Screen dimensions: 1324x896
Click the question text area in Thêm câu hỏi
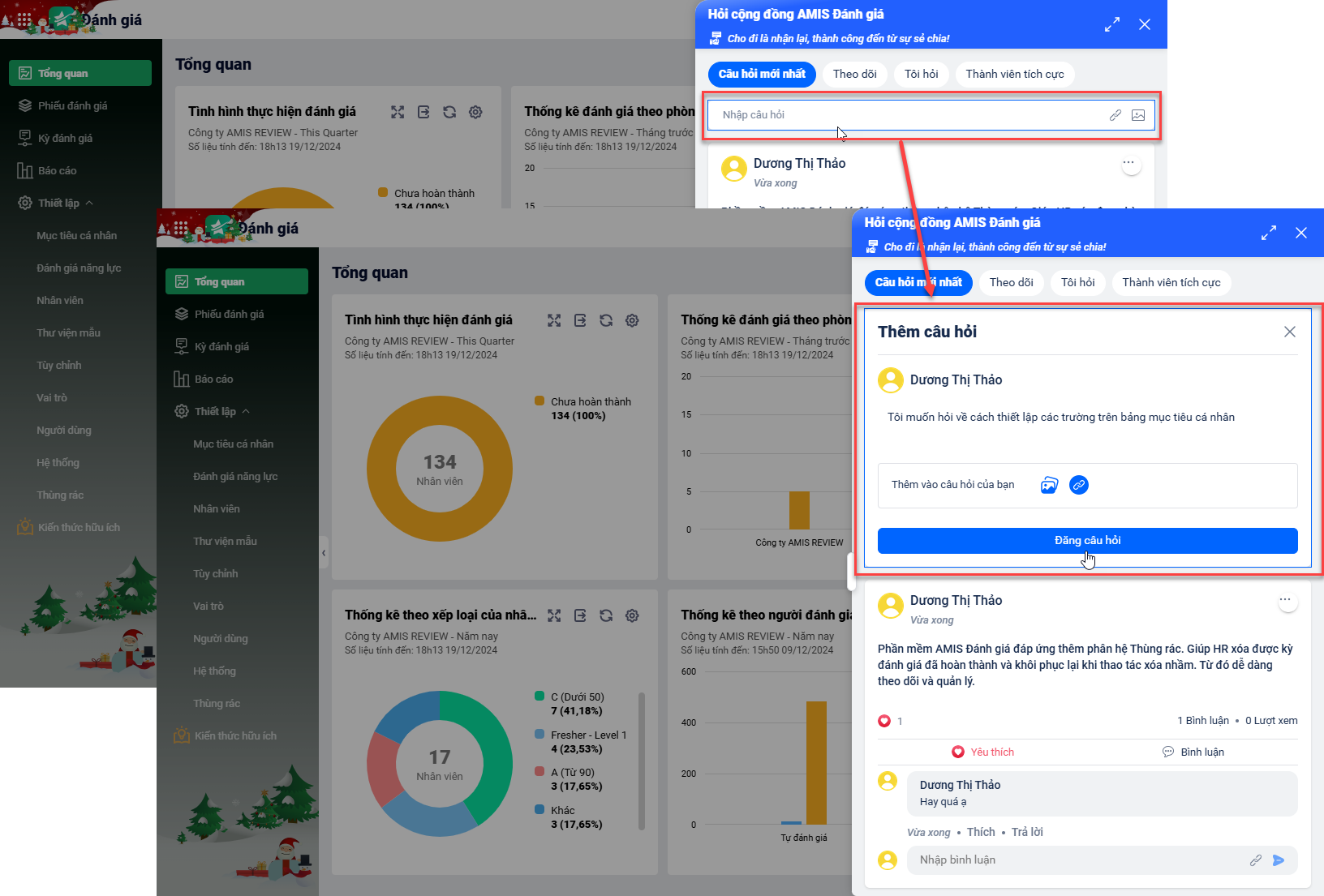tap(1087, 430)
